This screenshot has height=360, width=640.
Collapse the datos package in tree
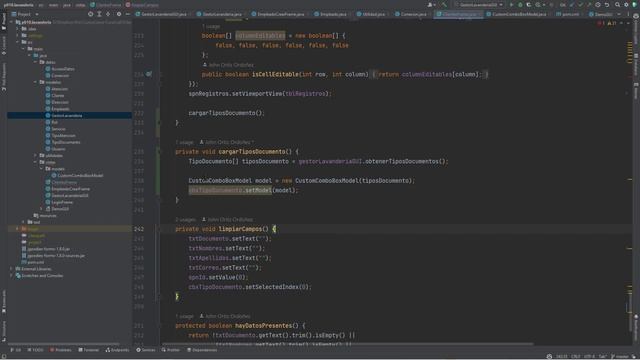[36, 62]
